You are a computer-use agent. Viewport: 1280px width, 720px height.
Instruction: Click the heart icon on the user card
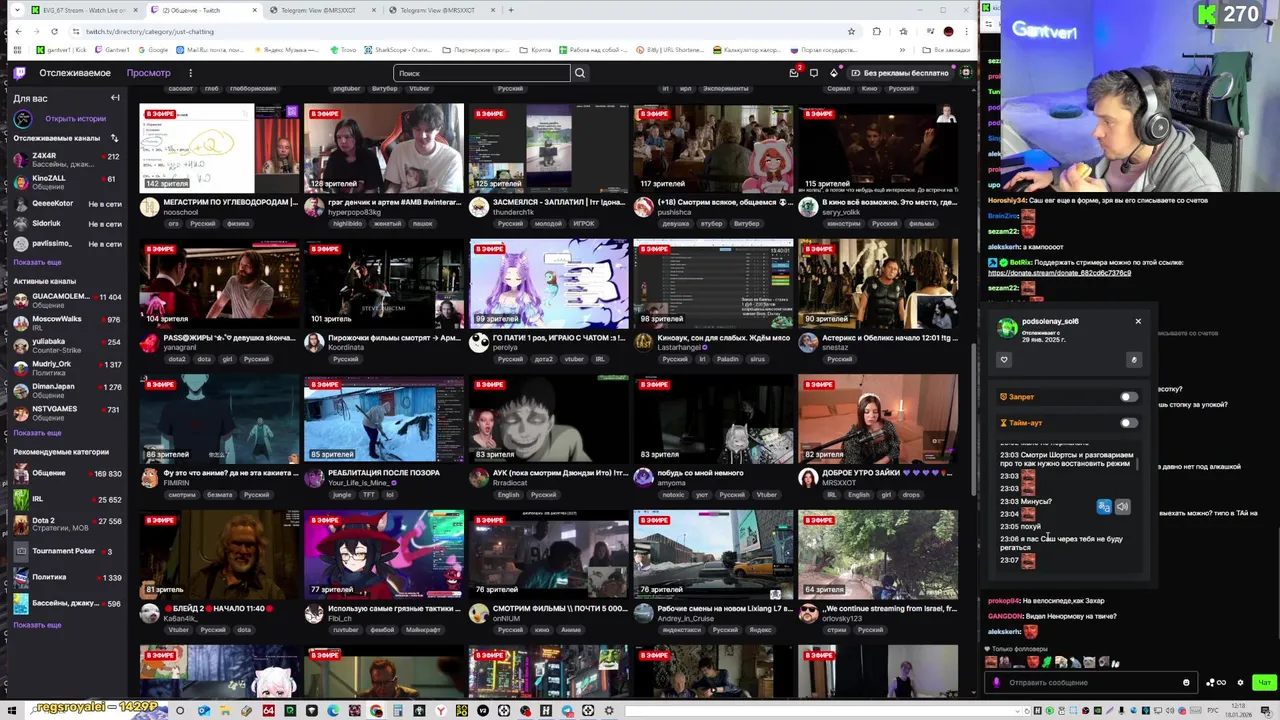1004,360
